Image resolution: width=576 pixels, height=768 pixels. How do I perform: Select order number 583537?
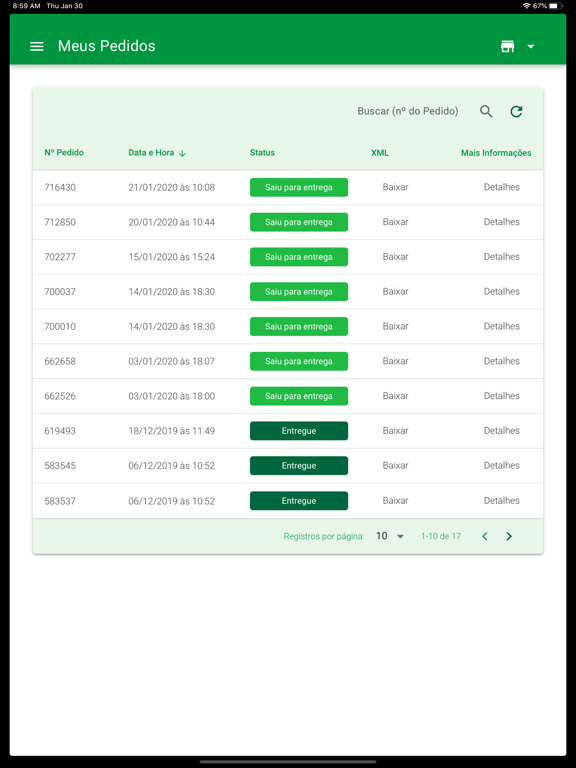pos(60,501)
